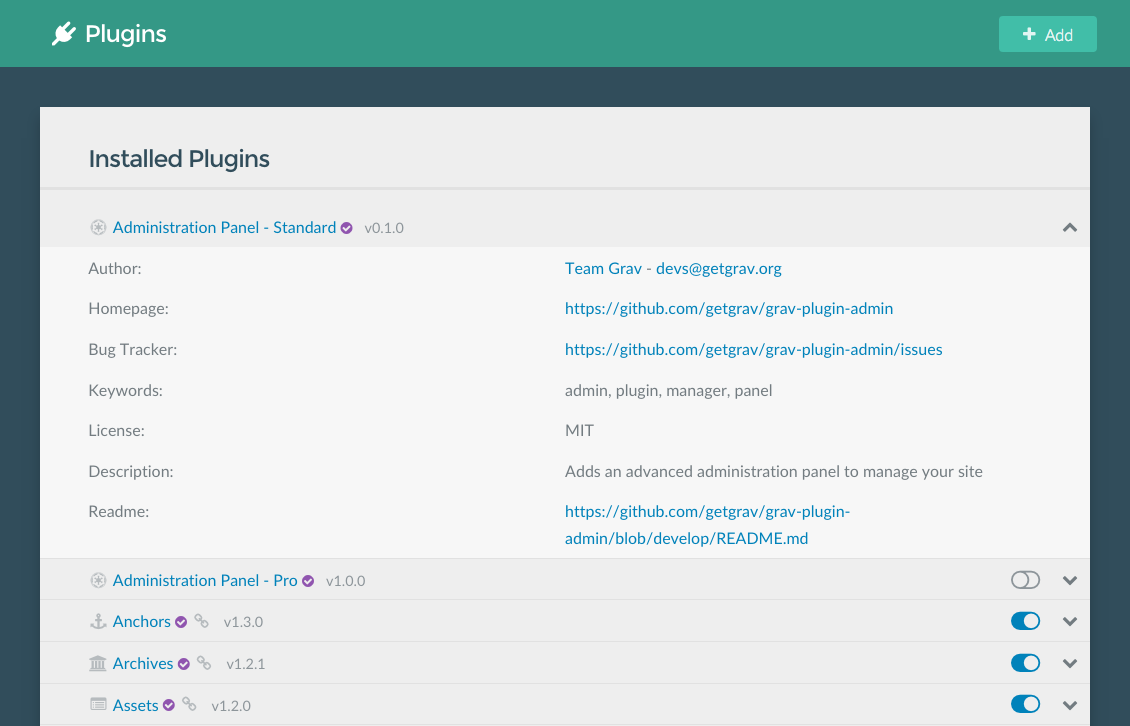Screen dimensions: 1130x726
Task: Click the chain link icon beside Anchors
Action: tap(202, 621)
